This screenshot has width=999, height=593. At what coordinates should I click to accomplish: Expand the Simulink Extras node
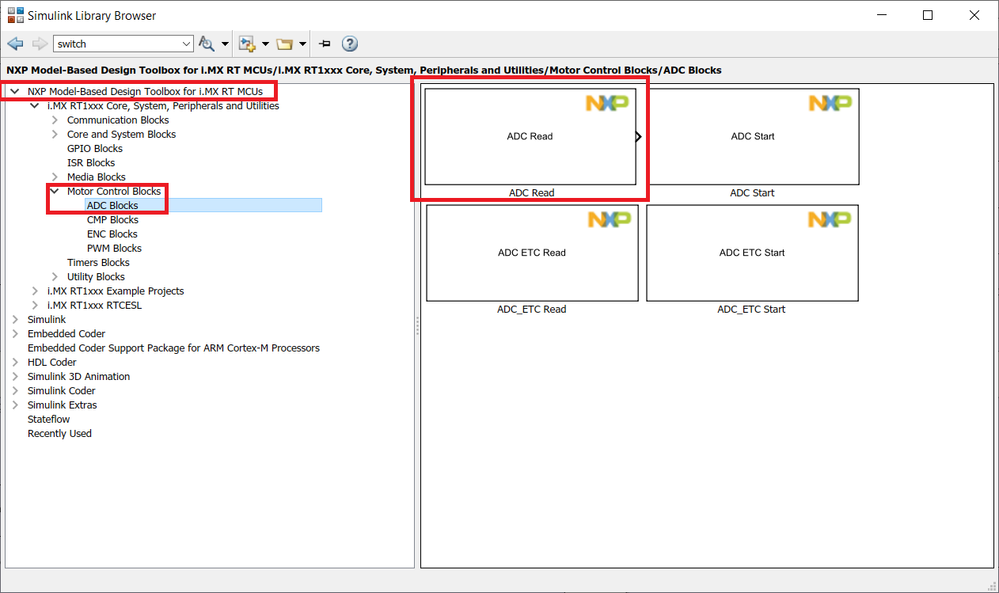(x=15, y=404)
